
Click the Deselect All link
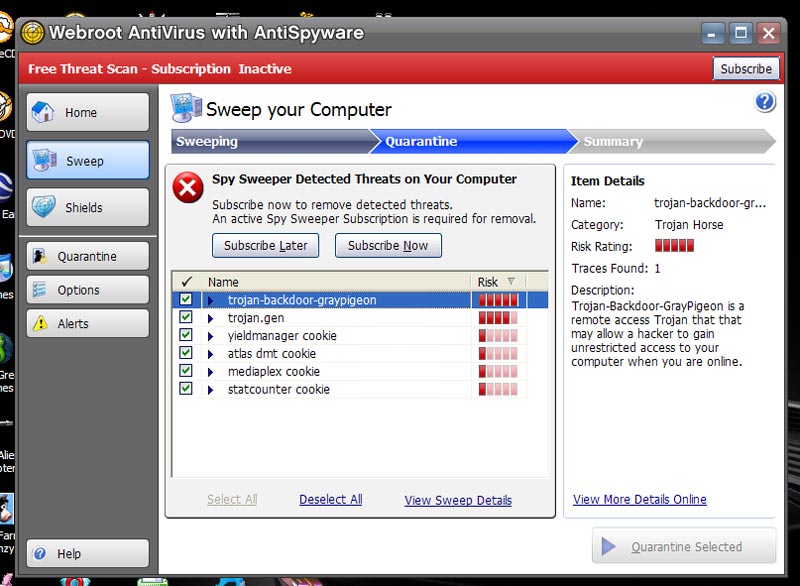click(x=331, y=499)
